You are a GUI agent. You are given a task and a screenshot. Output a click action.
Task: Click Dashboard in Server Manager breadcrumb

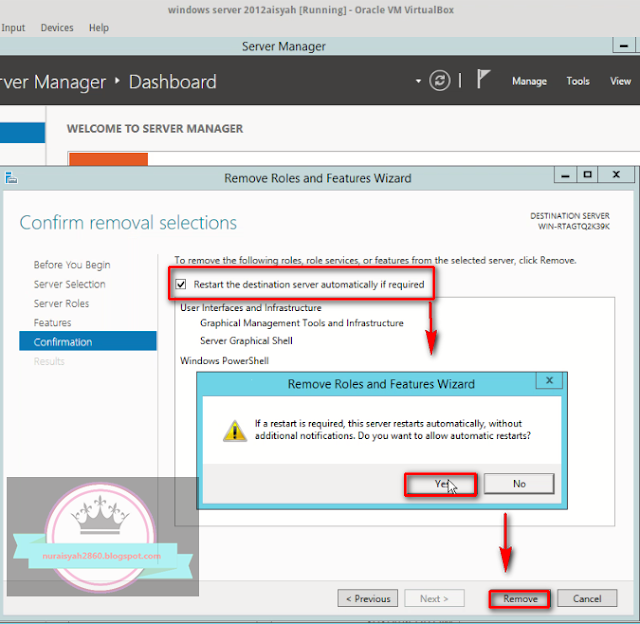[173, 82]
